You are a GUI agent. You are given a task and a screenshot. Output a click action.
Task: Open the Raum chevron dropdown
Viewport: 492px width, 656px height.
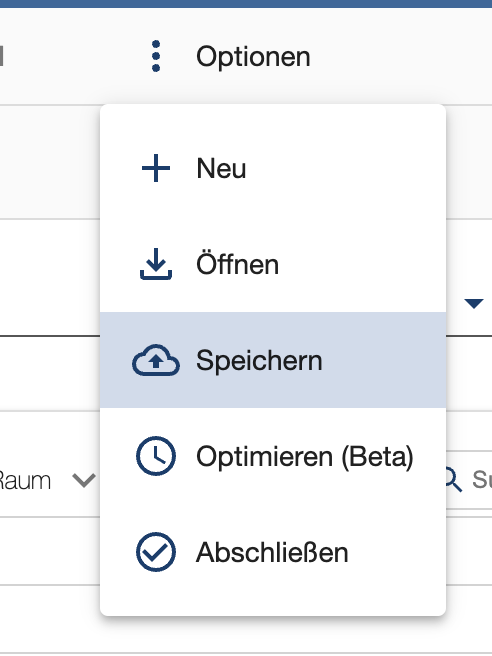84,480
